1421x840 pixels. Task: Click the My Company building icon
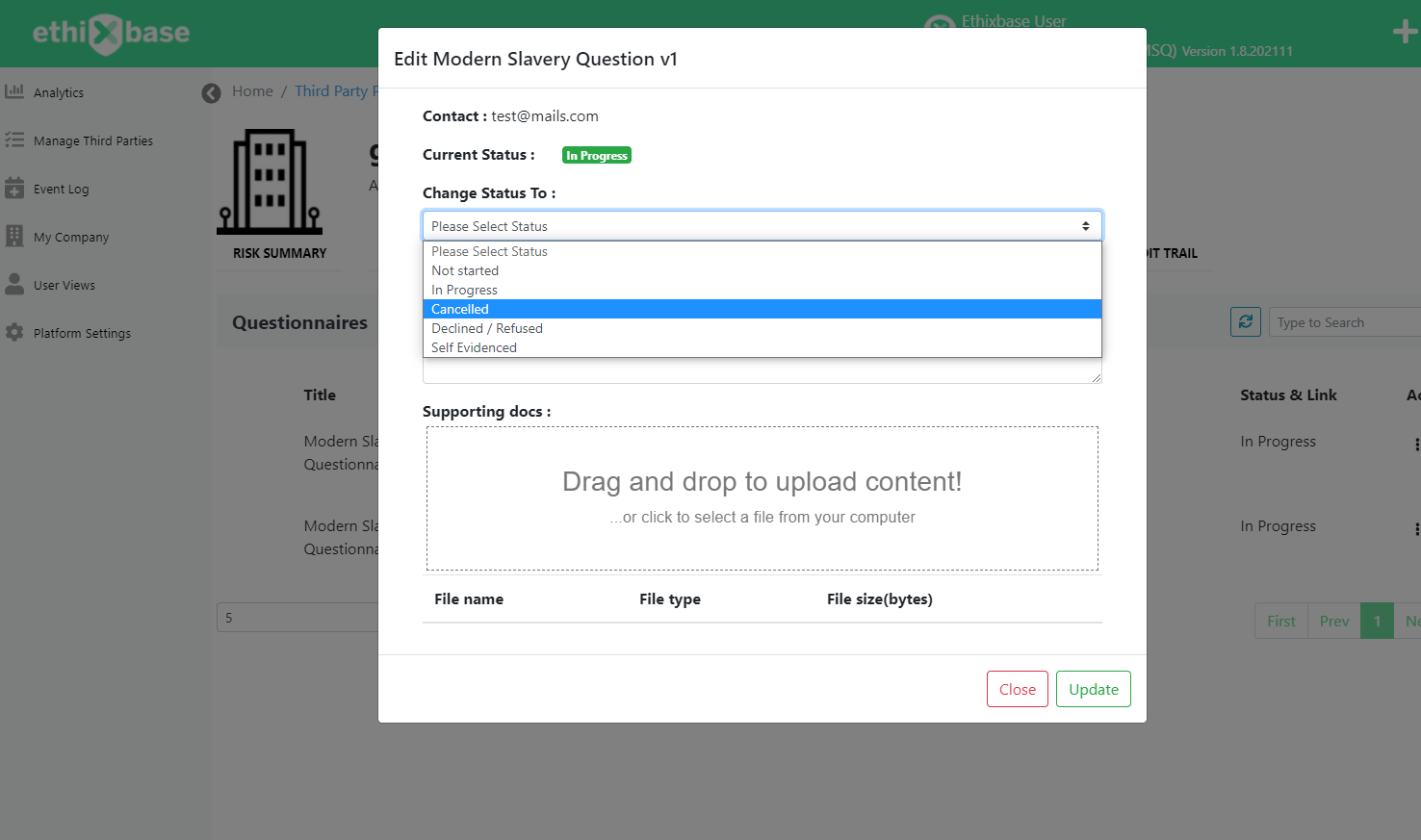tap(14, 236)
